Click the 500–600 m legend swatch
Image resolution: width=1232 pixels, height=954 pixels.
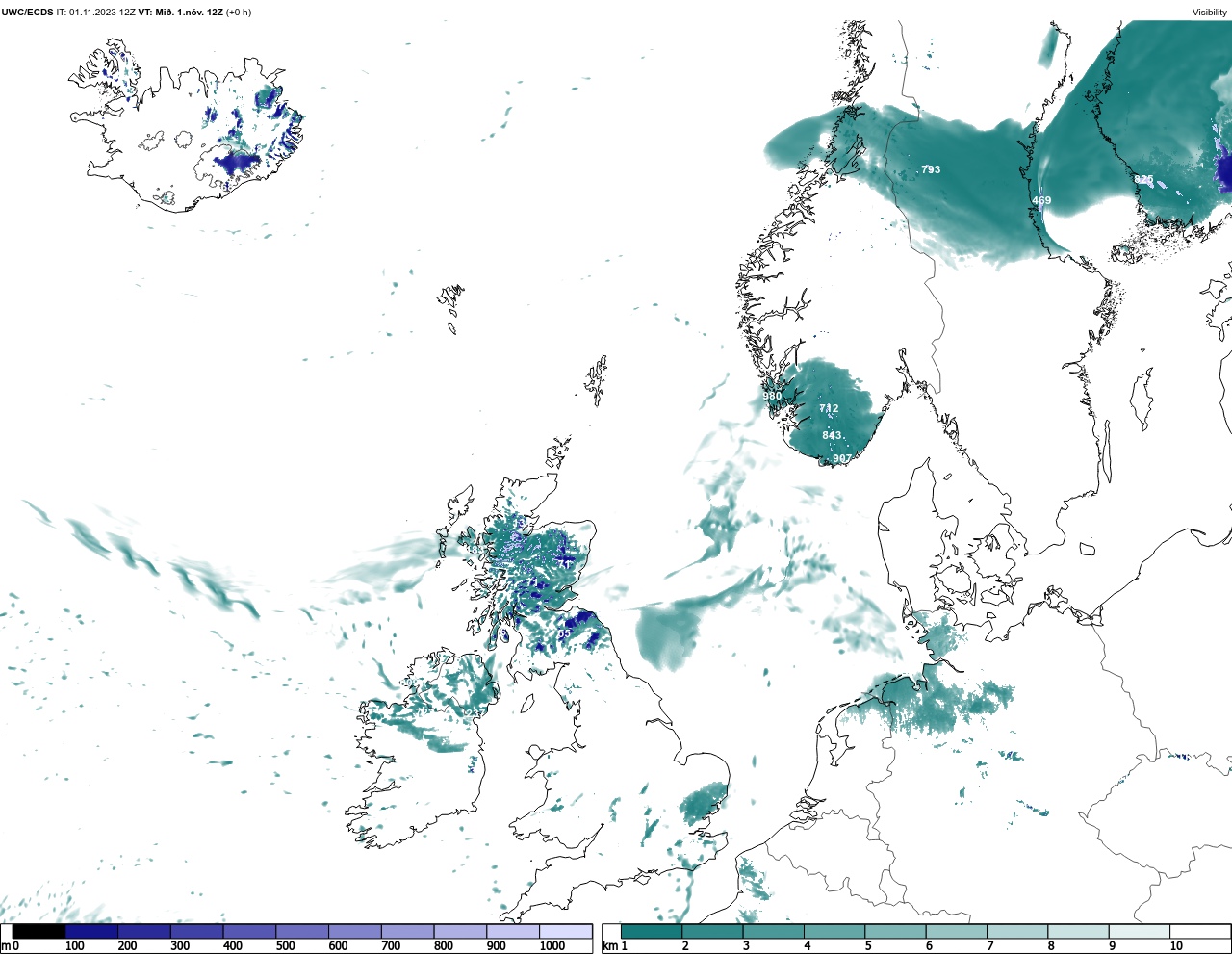pyautogui.click(x=302, y=931)
